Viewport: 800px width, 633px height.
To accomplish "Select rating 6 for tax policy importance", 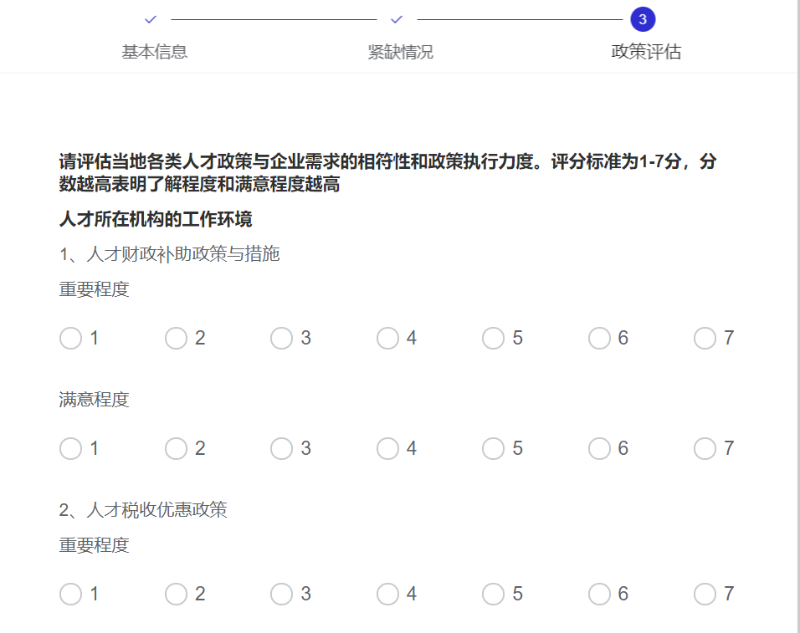I will pyautogui.click(x=600, y=593).
